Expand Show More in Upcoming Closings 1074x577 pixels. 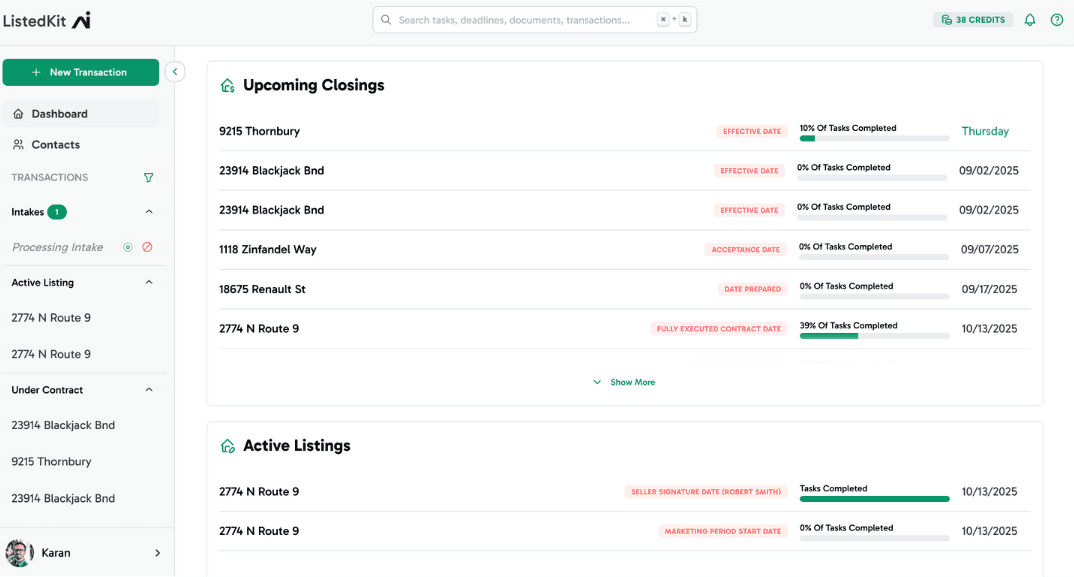(x=623, y=382)
